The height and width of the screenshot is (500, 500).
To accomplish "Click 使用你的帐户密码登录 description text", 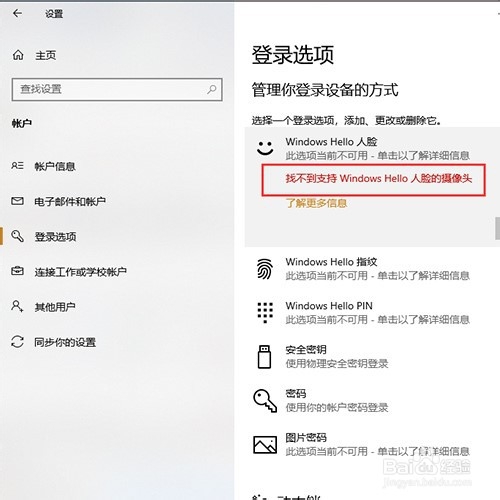I will (337, 407).
